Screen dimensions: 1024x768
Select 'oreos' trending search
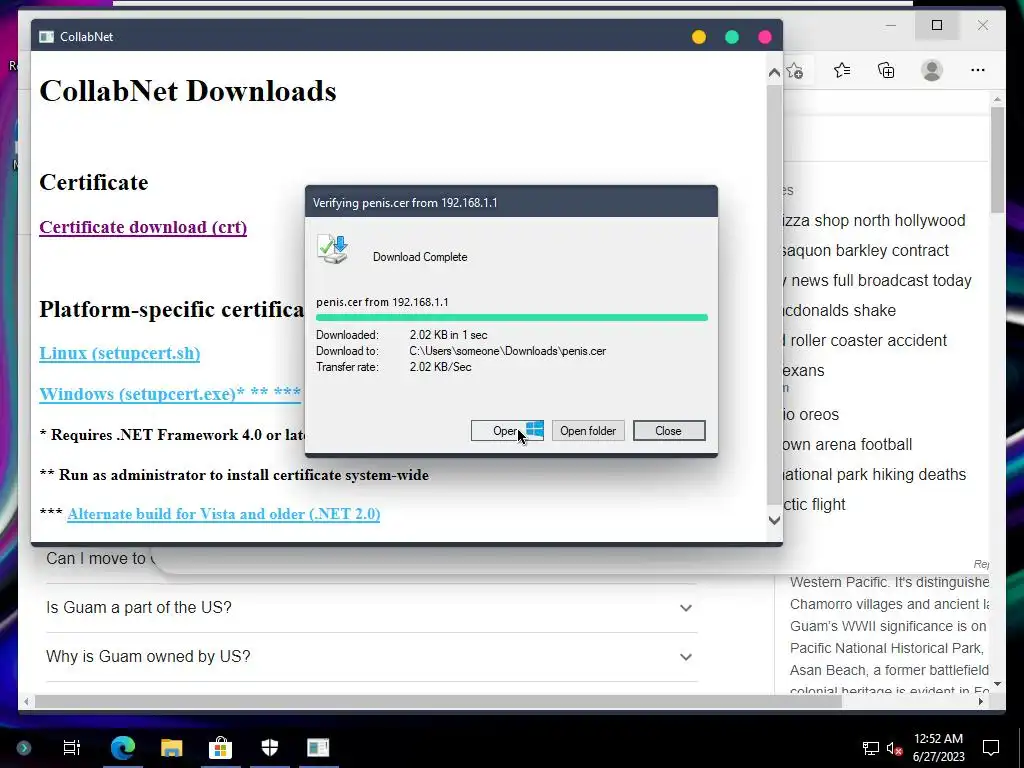pos(811,415)
